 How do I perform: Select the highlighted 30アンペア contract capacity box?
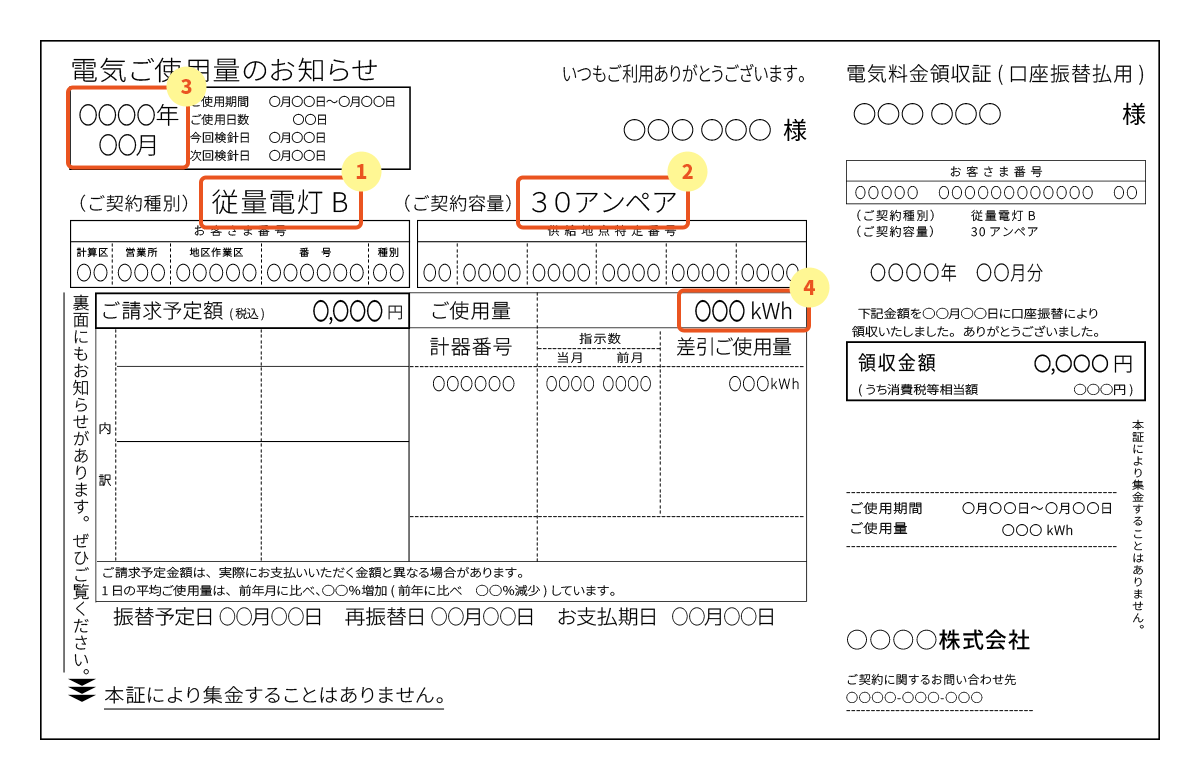tap(603, 203)
